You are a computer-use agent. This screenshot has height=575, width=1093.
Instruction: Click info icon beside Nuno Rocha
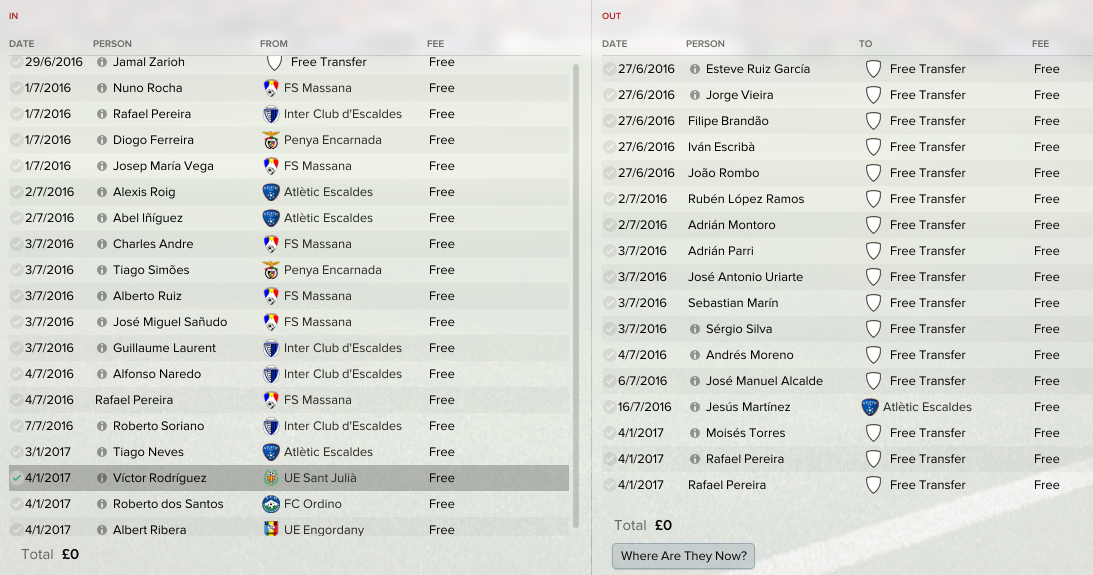102,88
